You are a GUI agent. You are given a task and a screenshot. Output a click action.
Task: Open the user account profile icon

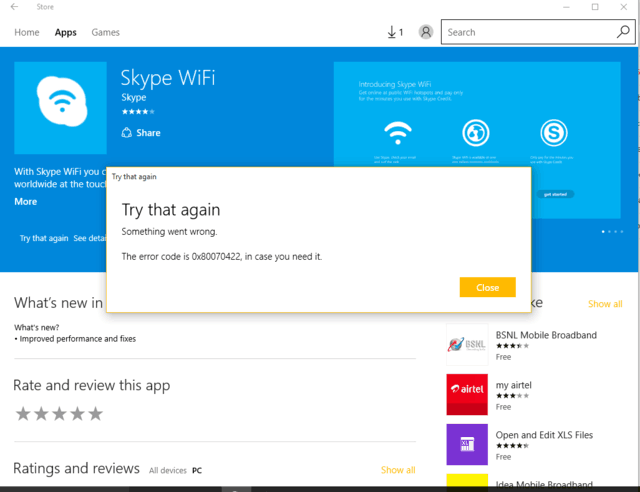426,32
